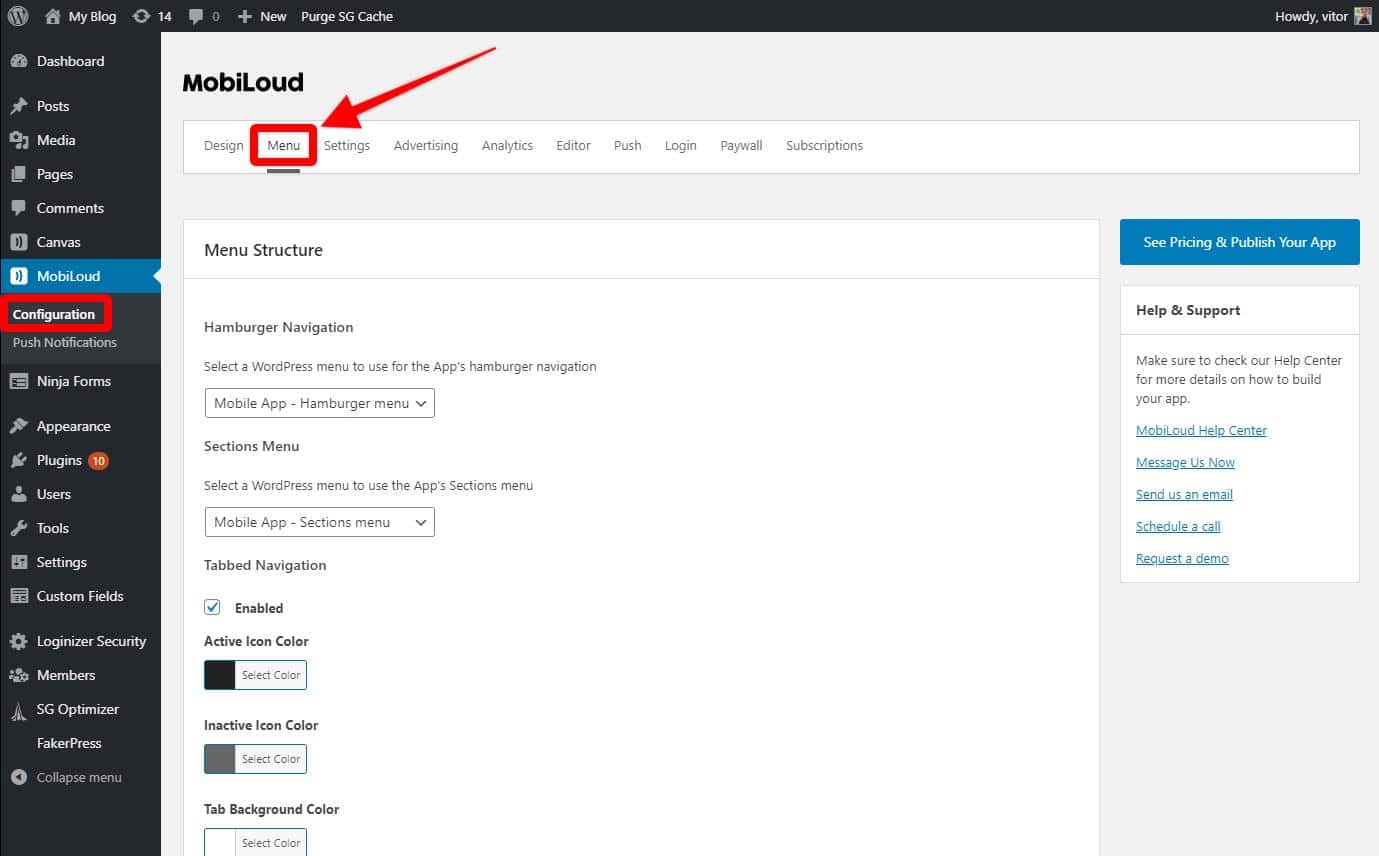Open the Howdy, vitor account menu
This screenshot has height=856, width=1379.
1323,16
